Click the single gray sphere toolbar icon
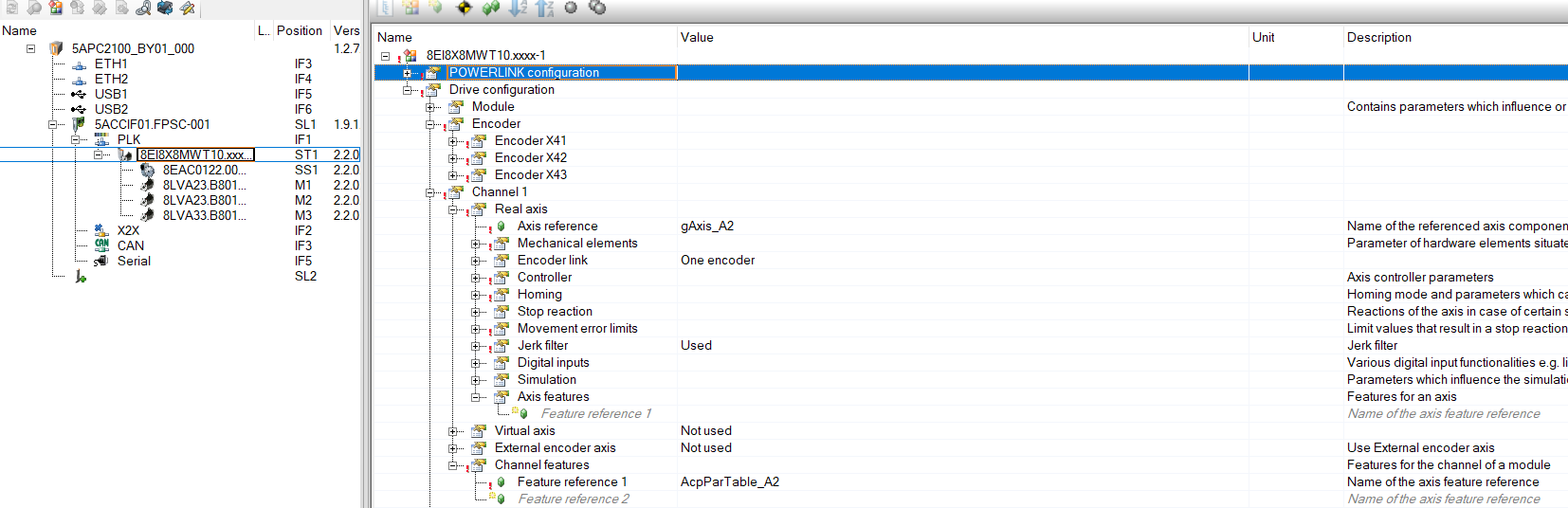The width and height of the screenshot is (1568, 508). click(x=571, y=8)
